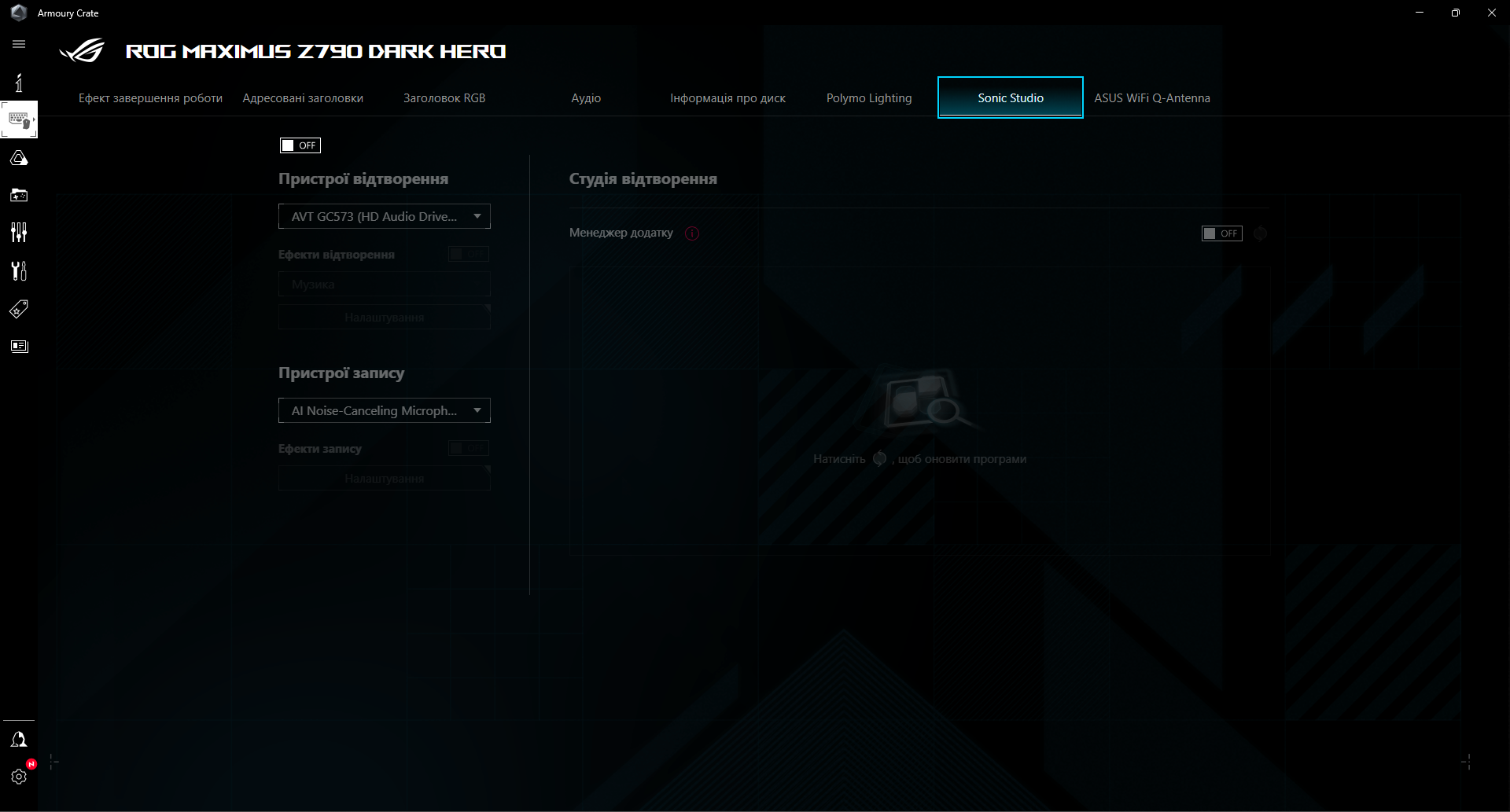Open settings gear with notification badge

tap(18, 776)
